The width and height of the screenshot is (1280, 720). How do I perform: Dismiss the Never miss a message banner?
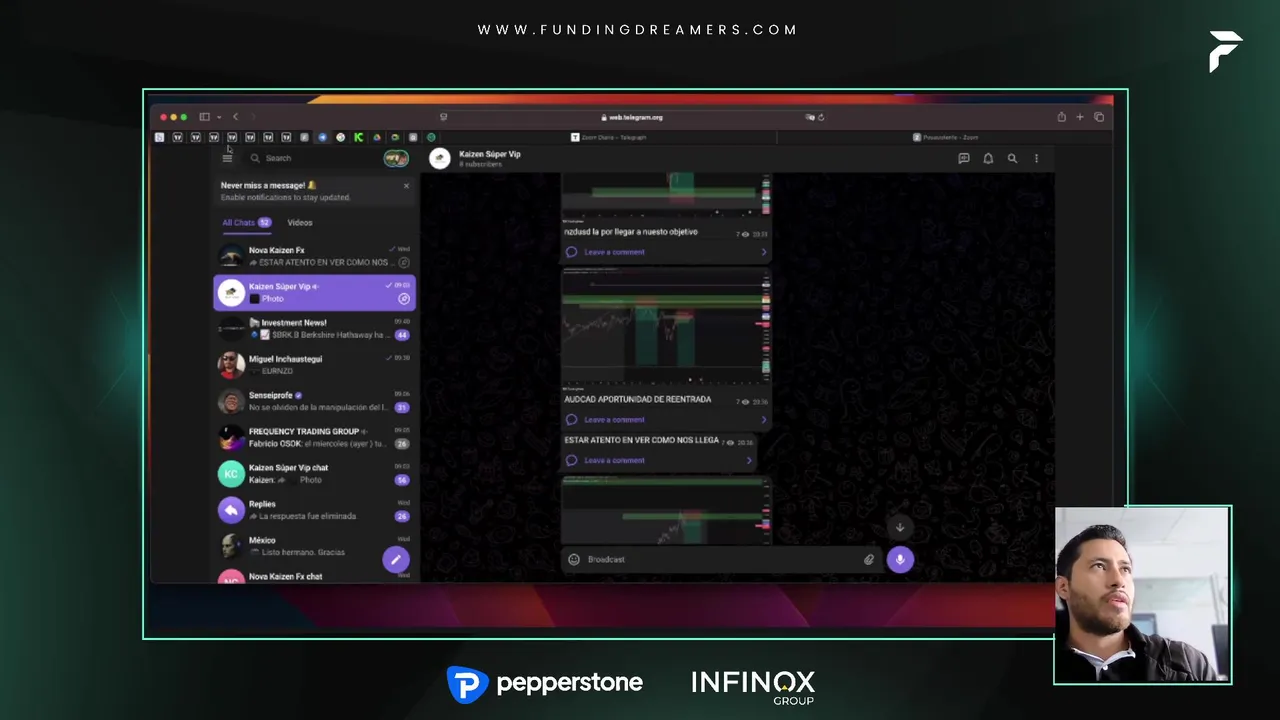tap(406, 186)
